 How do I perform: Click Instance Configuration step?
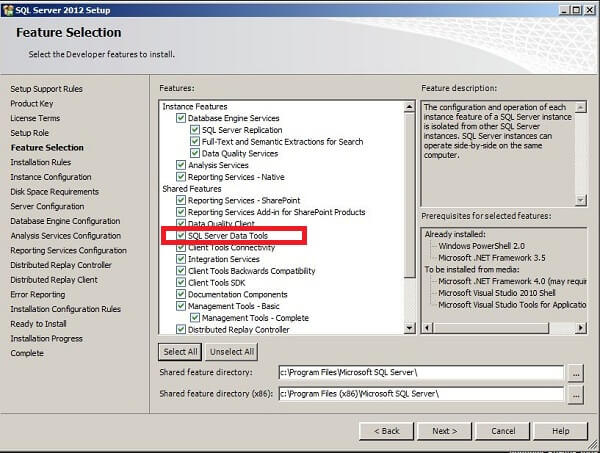(51, 177)
